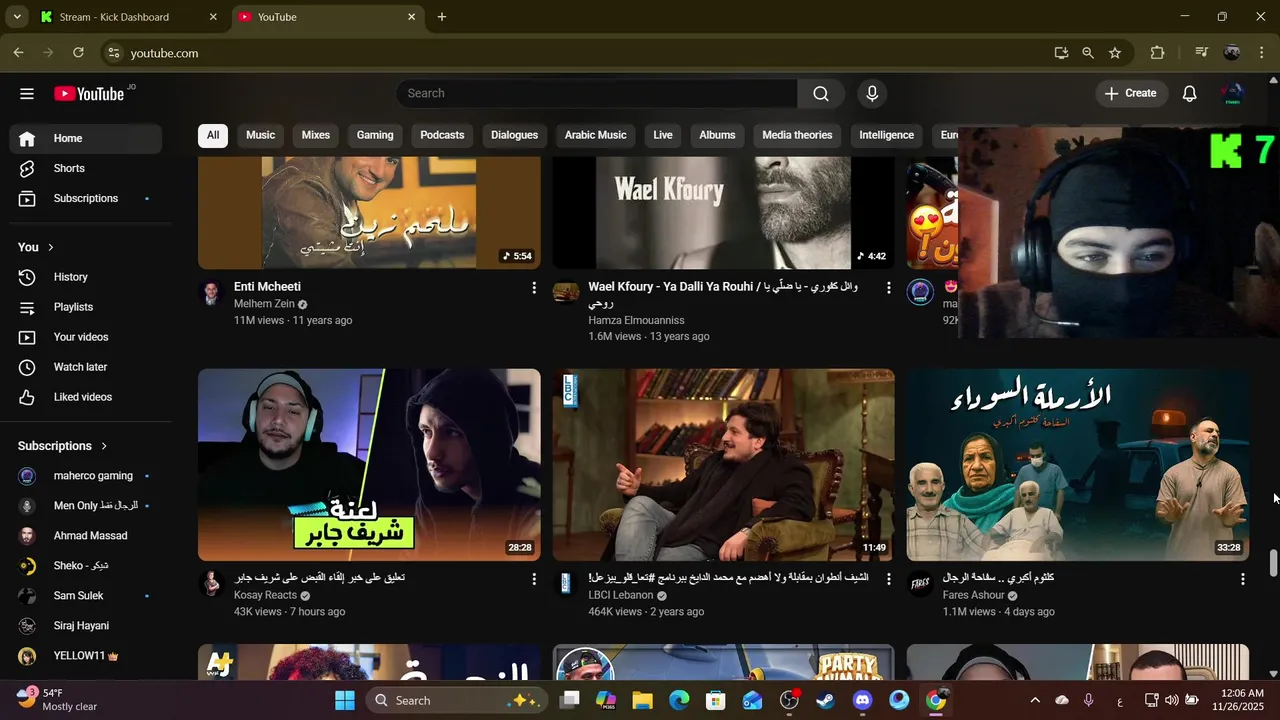Open options menu for Fares Ashour video

[x=1243, y=579]
